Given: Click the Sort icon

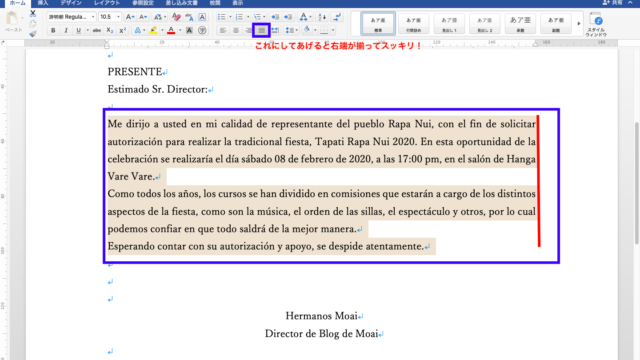Looking at the screenshot, I should (x=322, y=17).
